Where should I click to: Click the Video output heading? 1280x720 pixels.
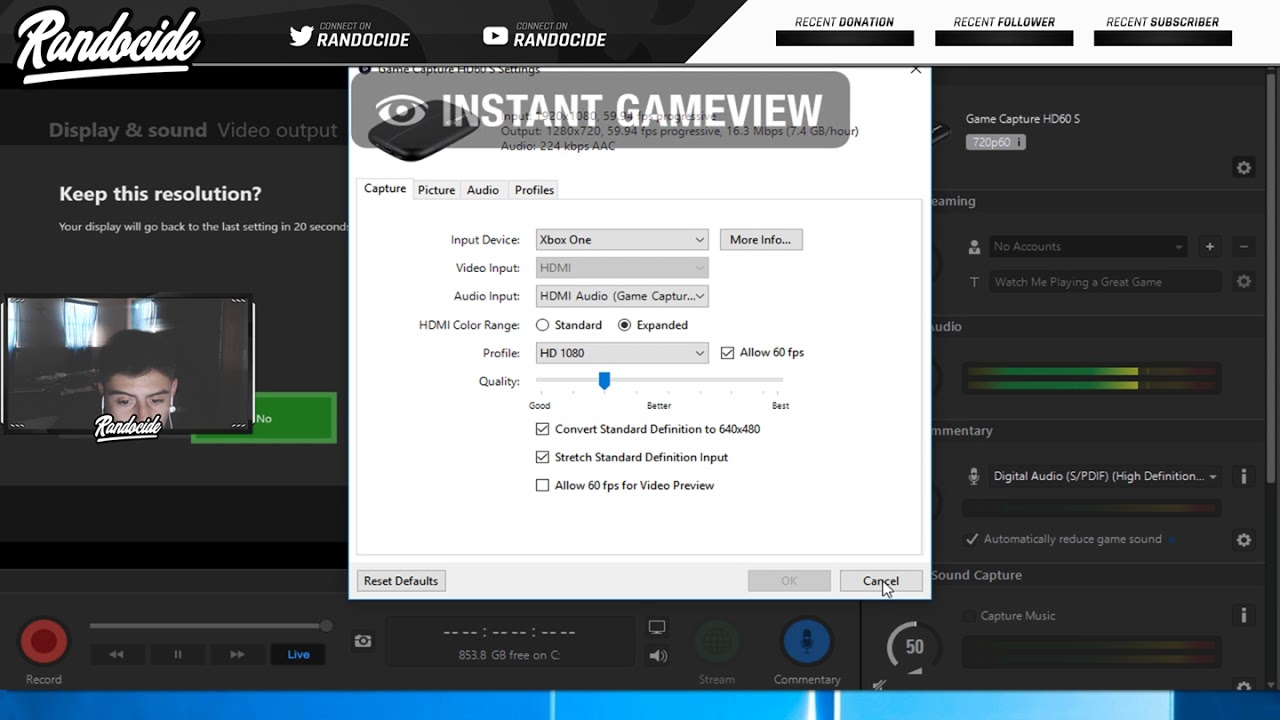(277, 130)
